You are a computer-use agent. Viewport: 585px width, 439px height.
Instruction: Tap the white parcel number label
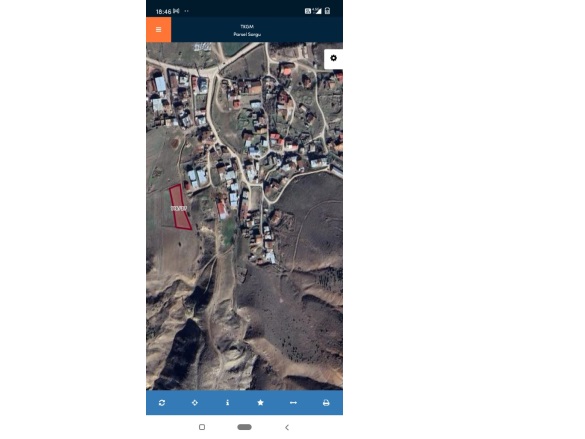[179, 208]
